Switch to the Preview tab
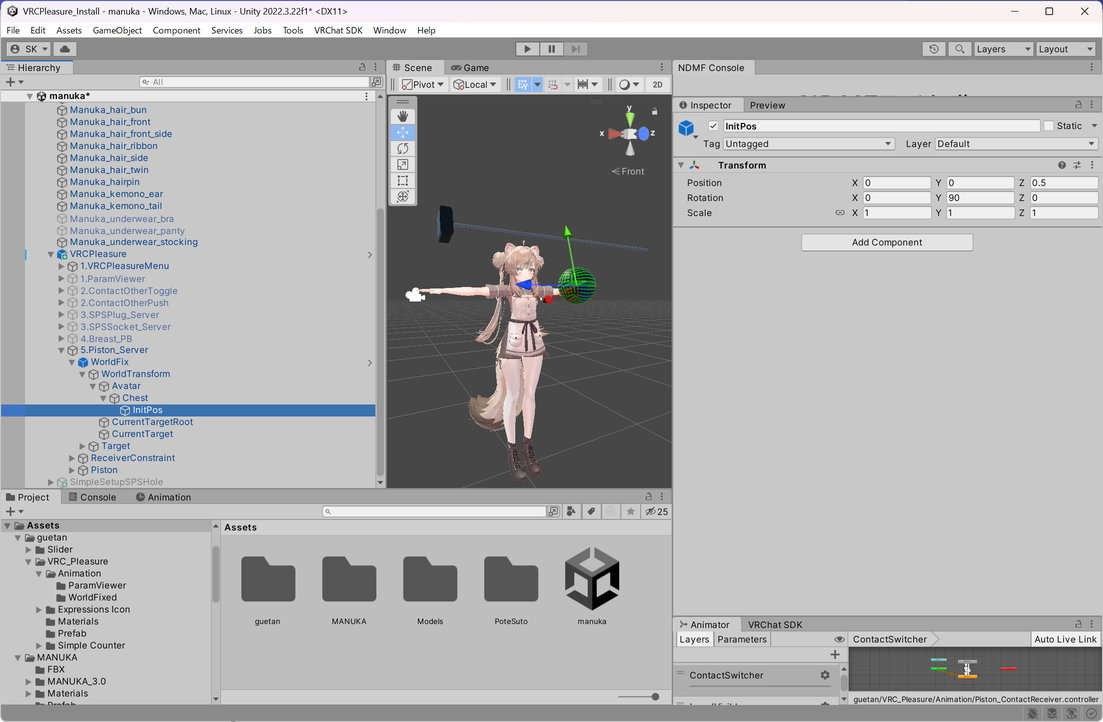The width and height of the screenshot is (1103, 722). pyautogui.click(x=767, y=105)
